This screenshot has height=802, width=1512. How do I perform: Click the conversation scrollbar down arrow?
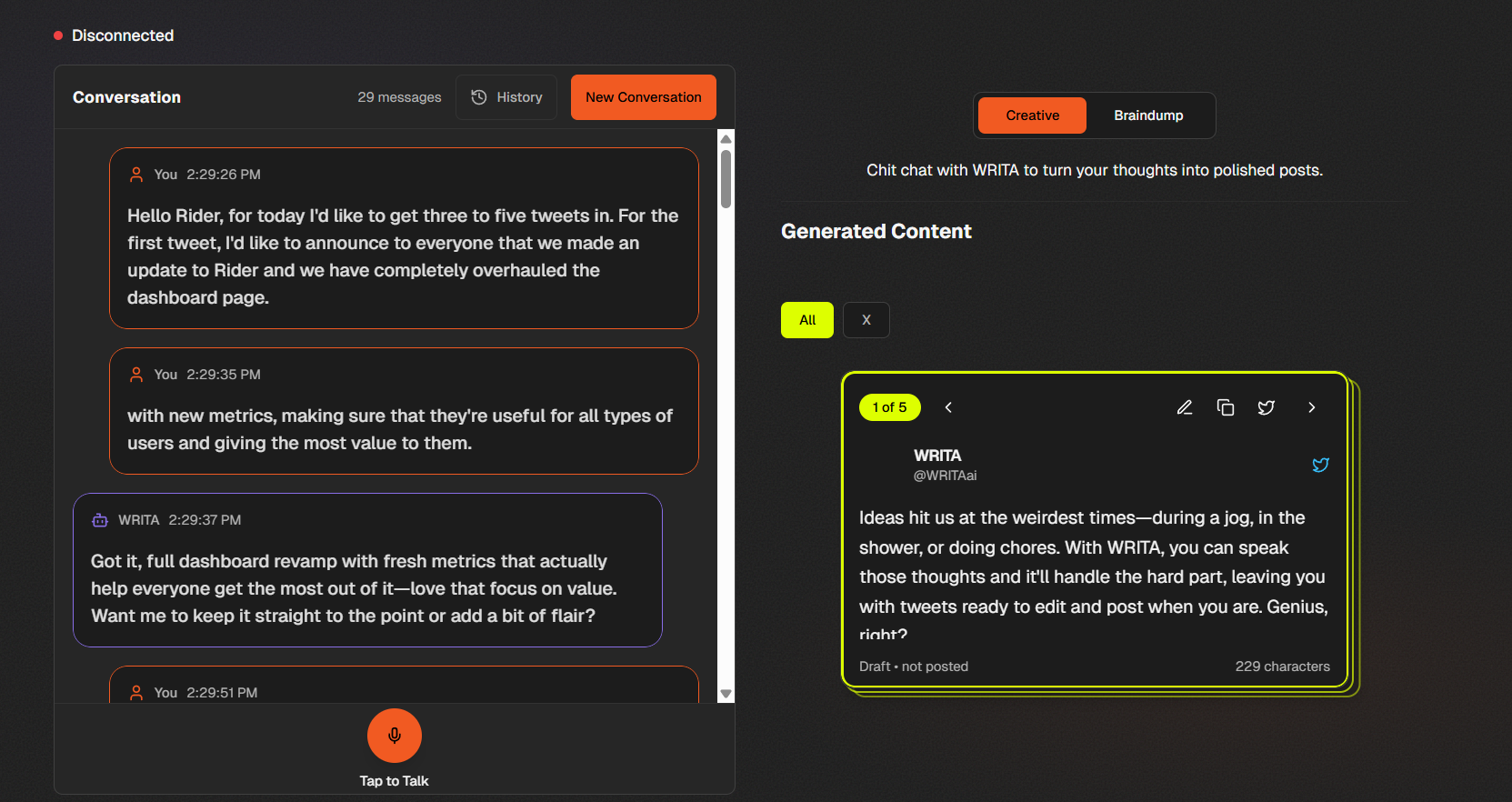[726, 694]
